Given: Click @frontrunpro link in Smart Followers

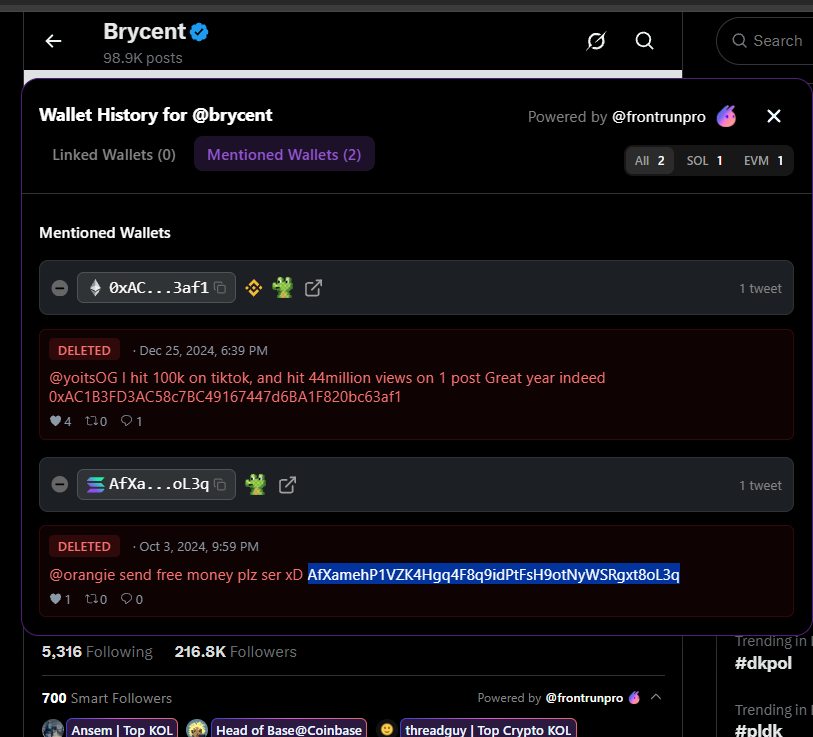Looking at the screenshot, I should (x=584, y=698).
